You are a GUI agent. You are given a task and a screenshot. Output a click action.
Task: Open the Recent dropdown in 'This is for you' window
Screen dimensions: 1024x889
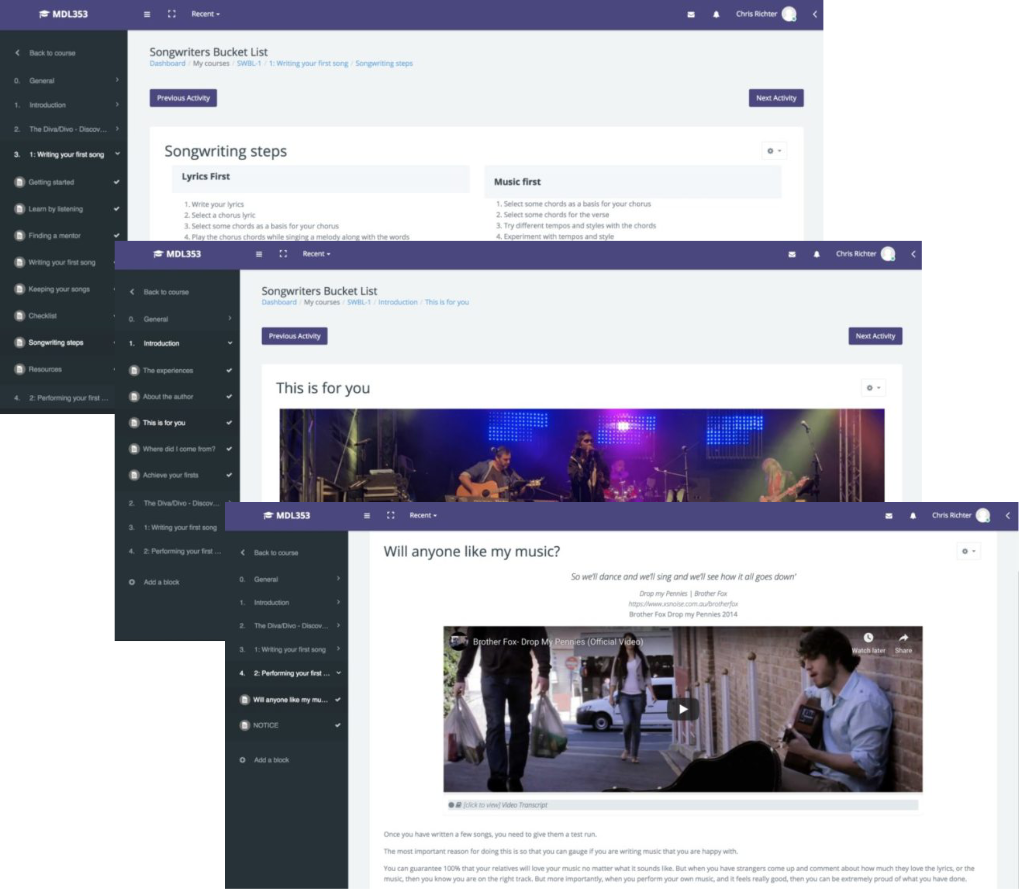point(317,254)
